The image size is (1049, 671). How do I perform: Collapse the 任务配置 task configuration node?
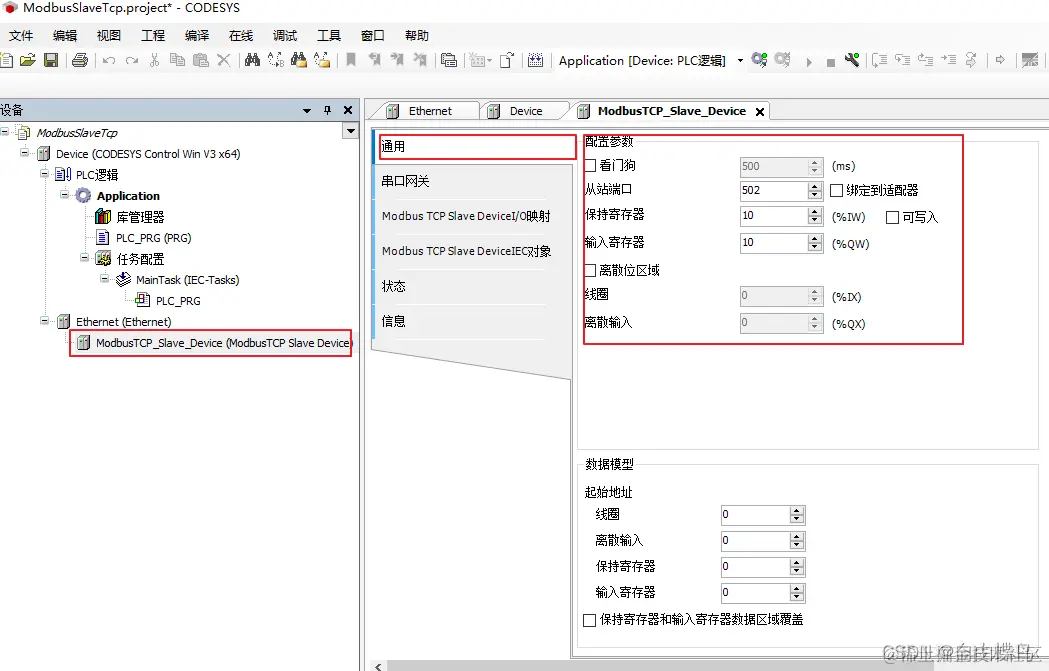pyautogui.click(x=85, y=258)
